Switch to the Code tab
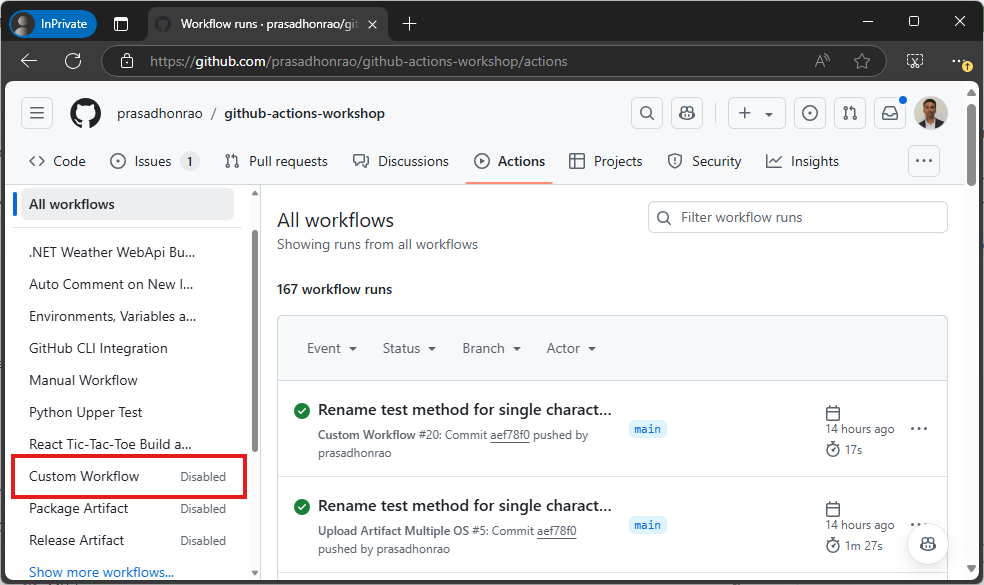 [57, 161]
